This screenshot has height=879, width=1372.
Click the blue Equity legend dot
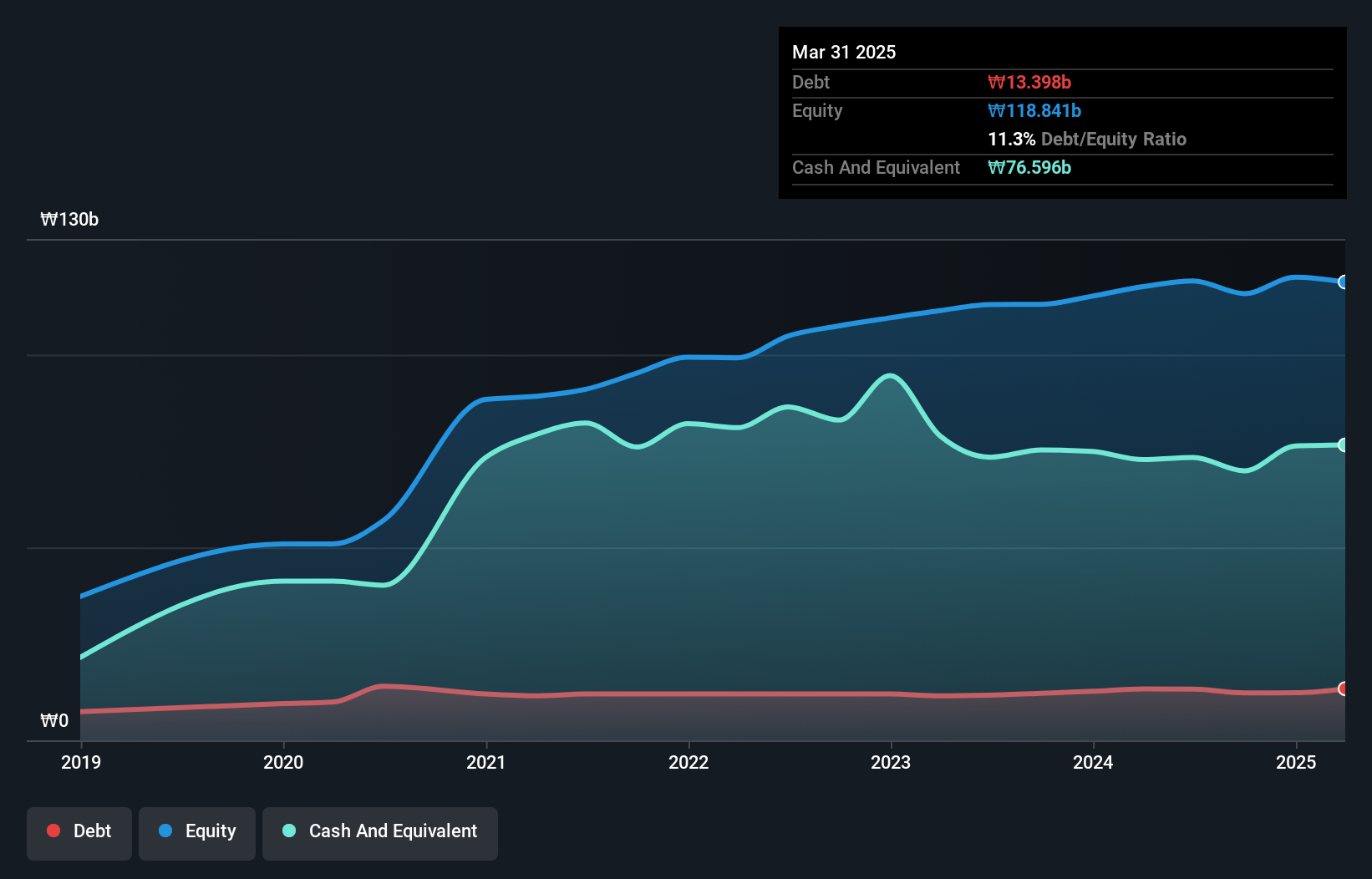[x=165, y=831]
